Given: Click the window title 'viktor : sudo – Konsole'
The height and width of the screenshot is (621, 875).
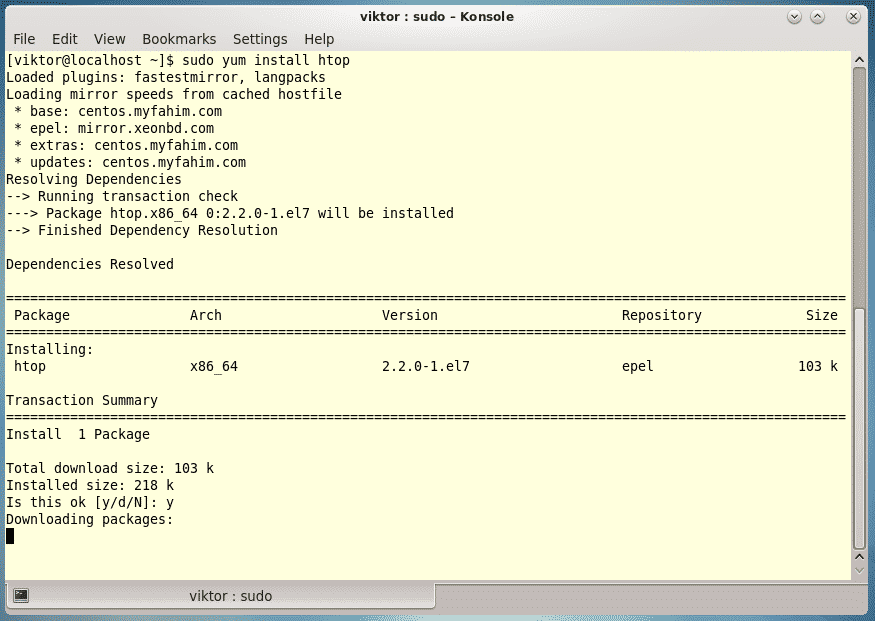Looking at the screenshot, I should [x=437, y=16].
